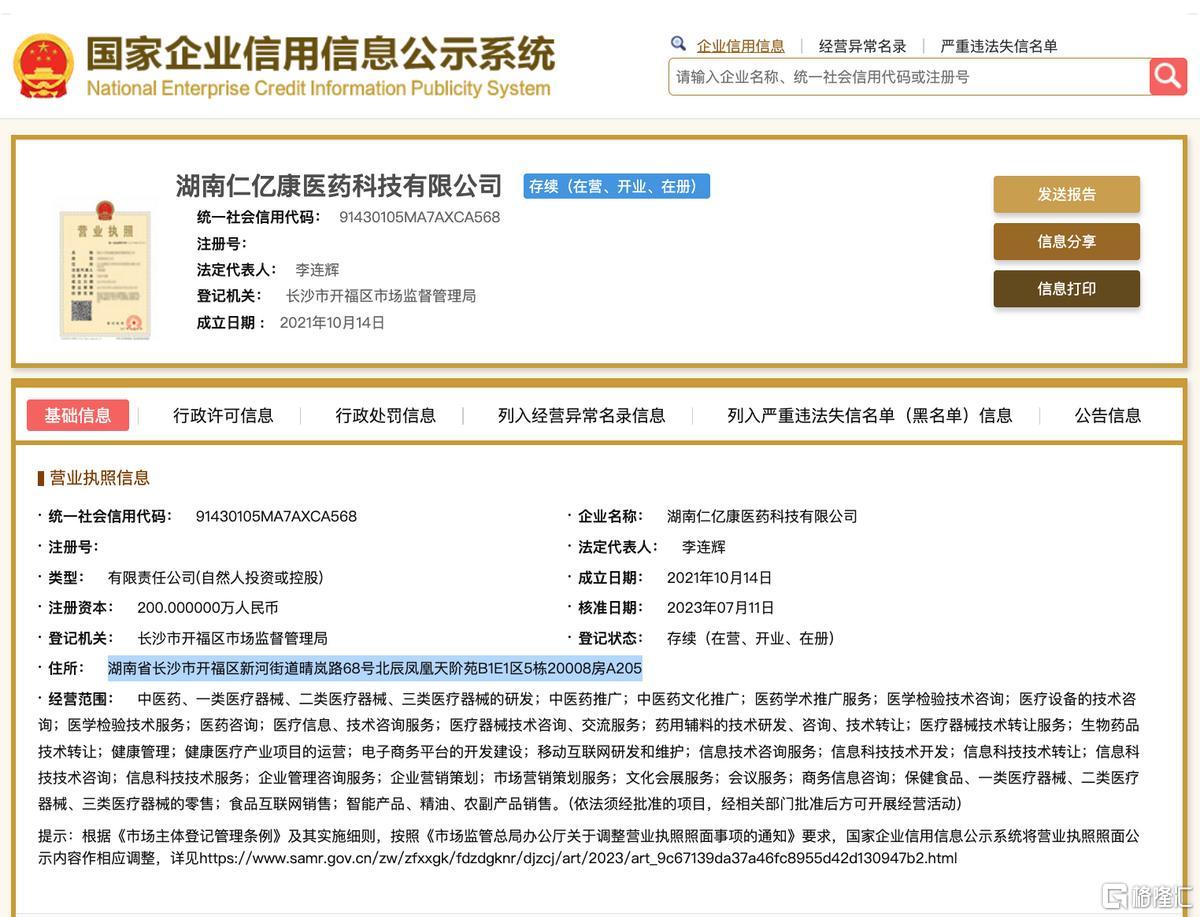Click 登记机关 value in license info section
The image size is (1200, 917).
coord(232,638)
